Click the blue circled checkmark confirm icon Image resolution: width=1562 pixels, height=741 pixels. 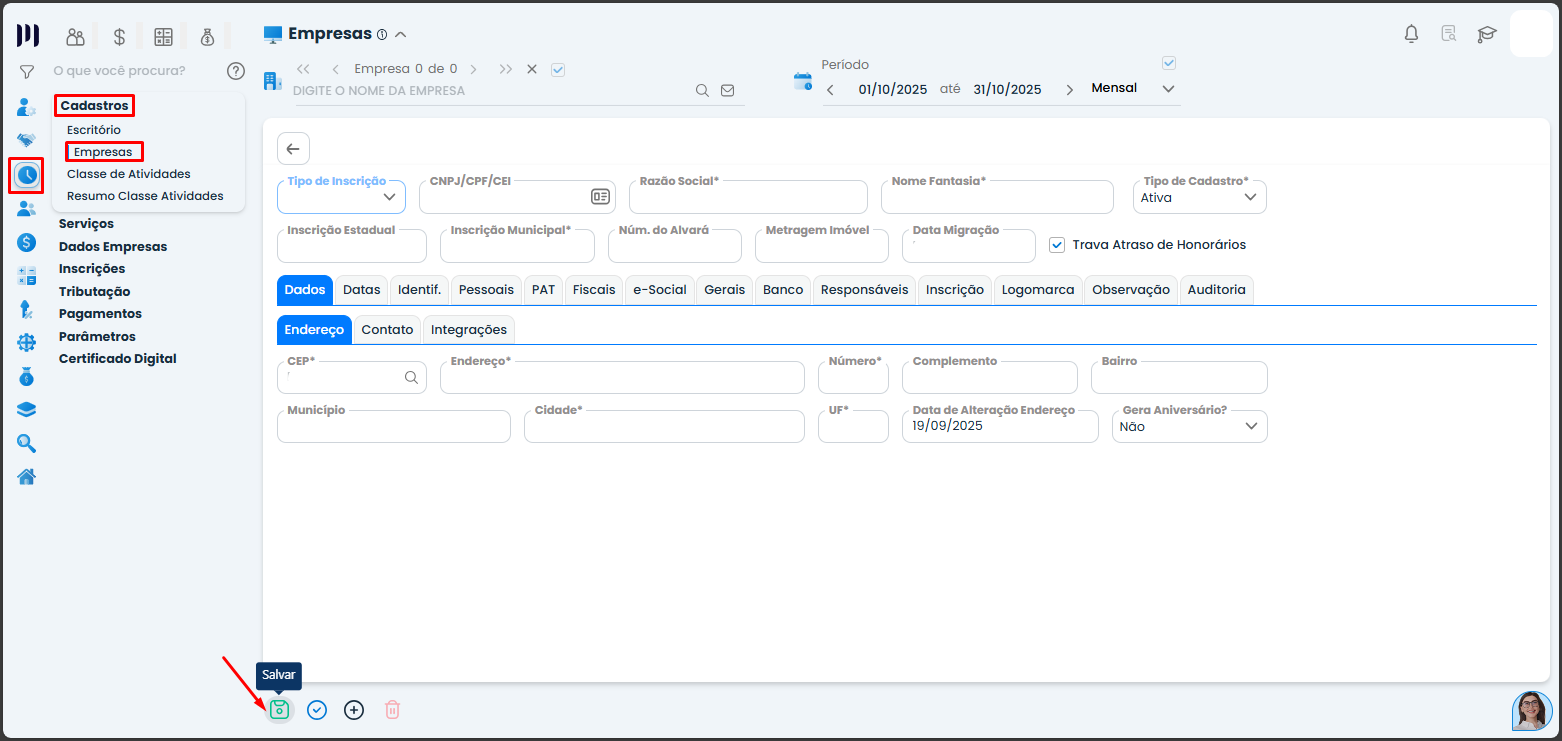pos(317,710)
